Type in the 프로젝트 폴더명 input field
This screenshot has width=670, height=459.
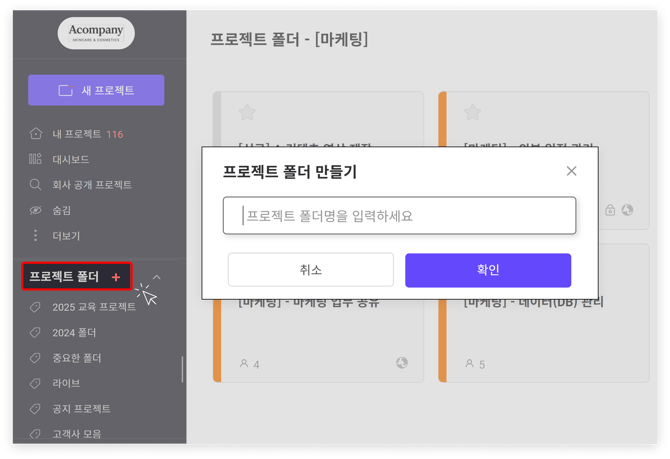pos(399,216)
